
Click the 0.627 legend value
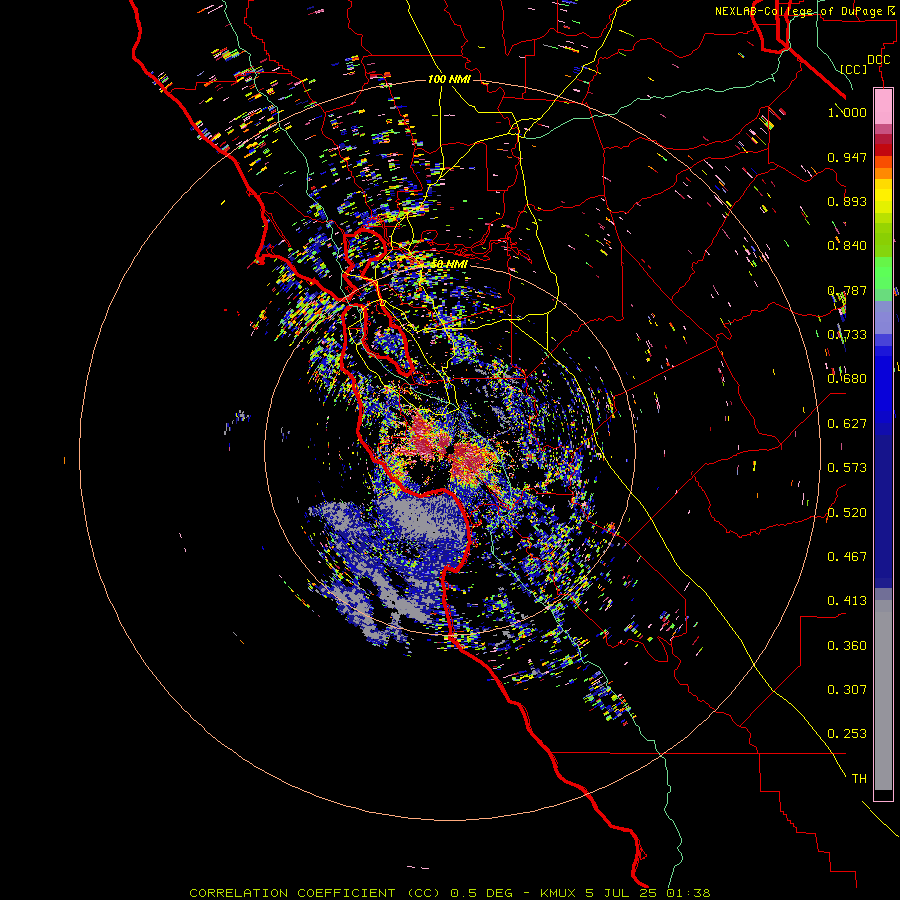point(847,424)
